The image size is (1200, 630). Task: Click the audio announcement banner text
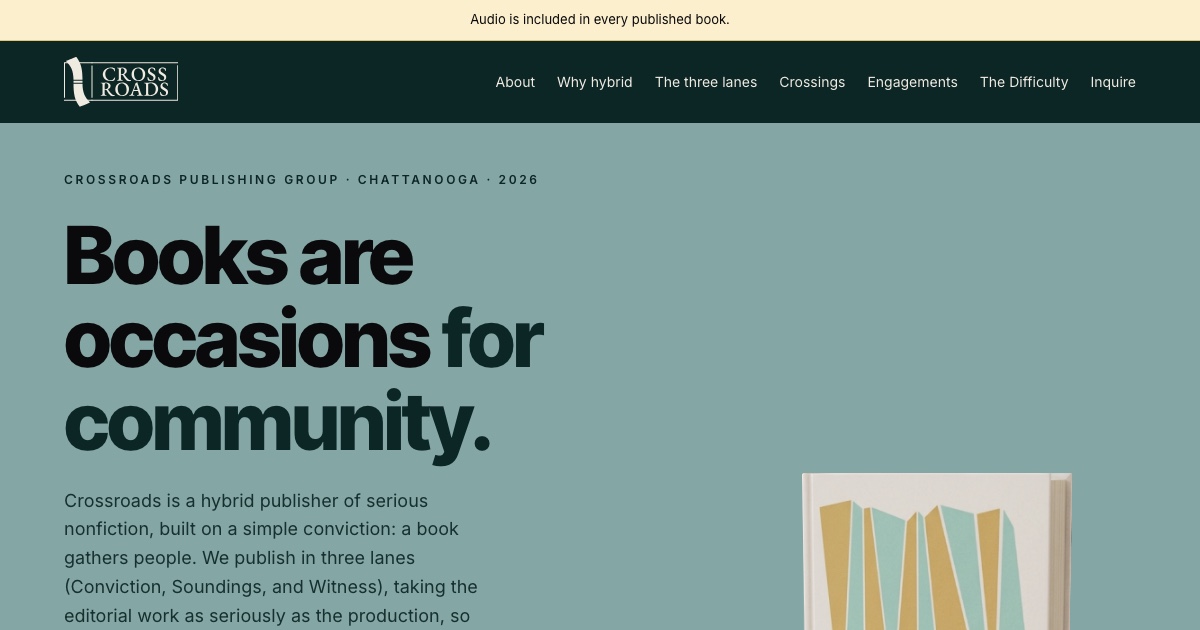tap(600, 20)
